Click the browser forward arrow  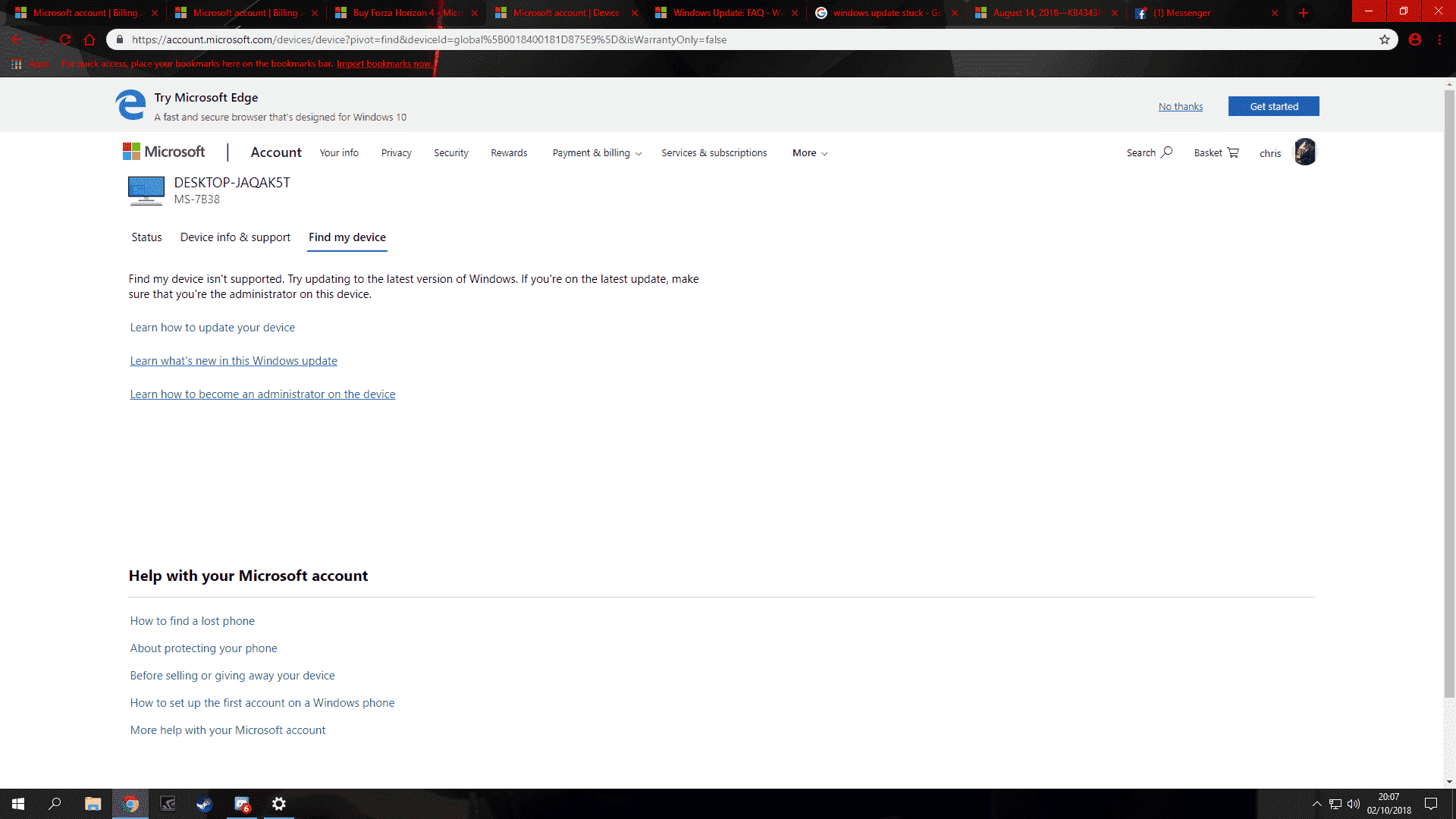(x=41, y=39)
